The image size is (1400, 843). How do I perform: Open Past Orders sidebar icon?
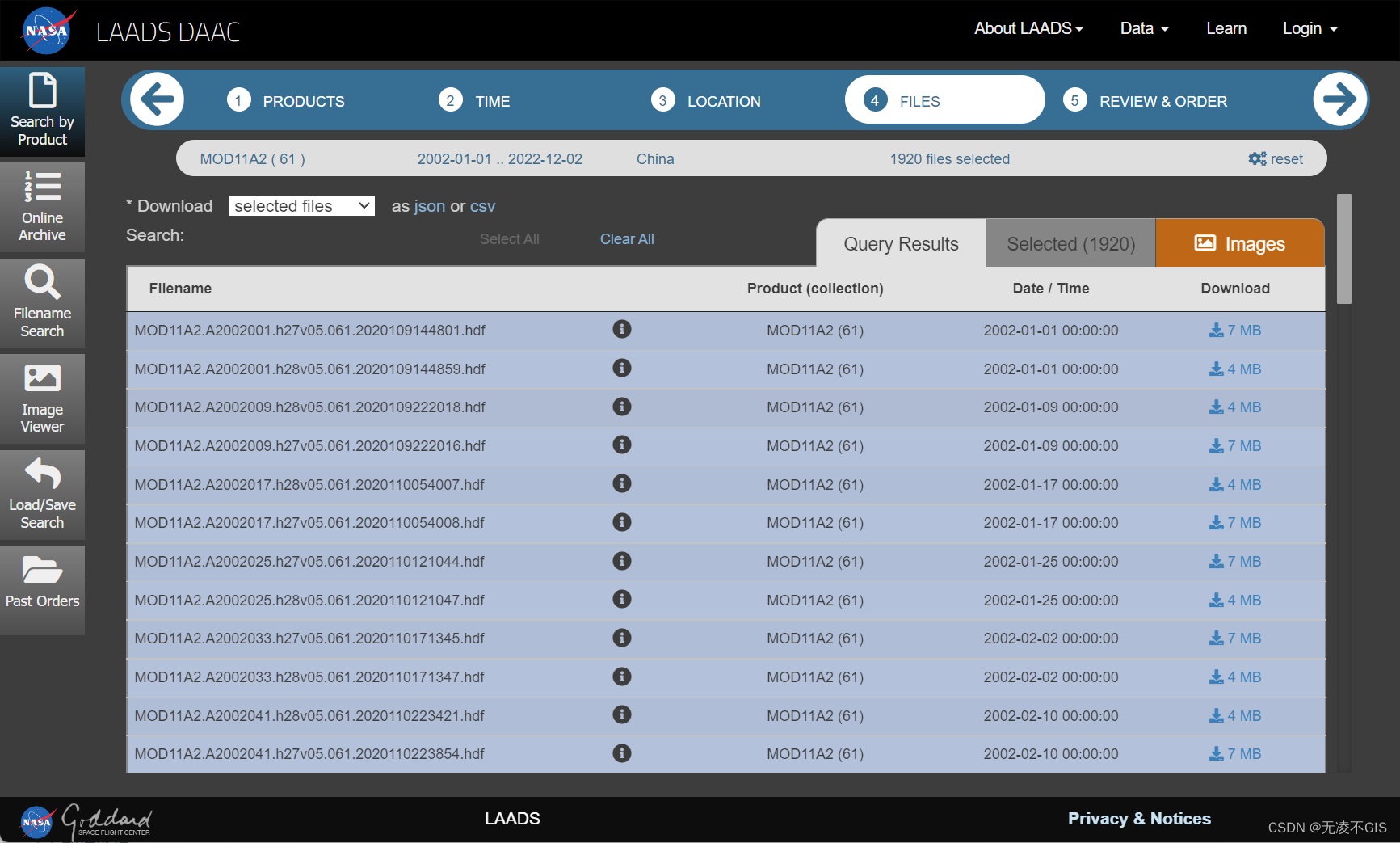coord(42,590)
